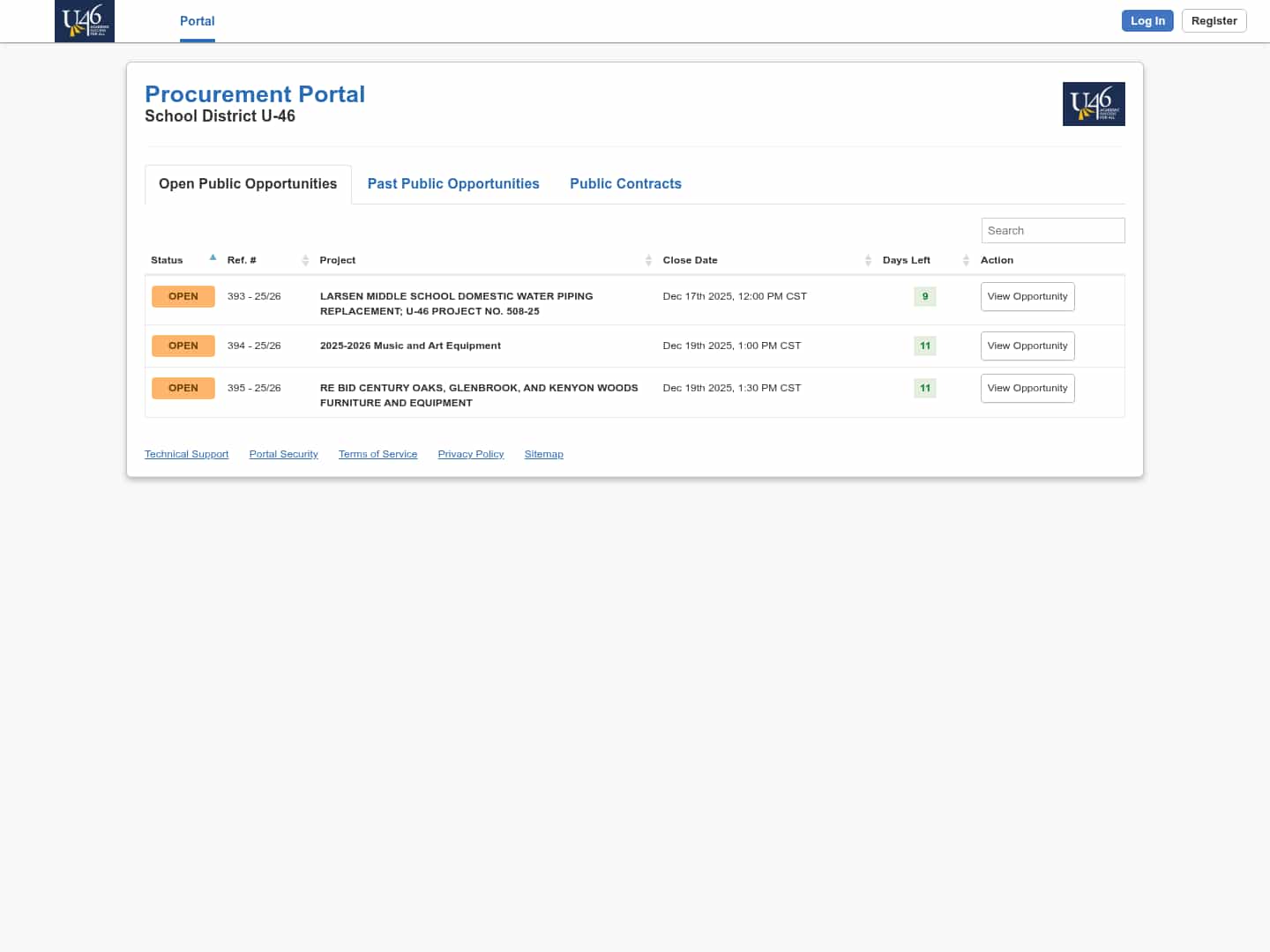The width and height of the screenshot is (1270, 952).
Task: Click the 11 days left badge for Music and Art
Action: [x=924, y=346]
